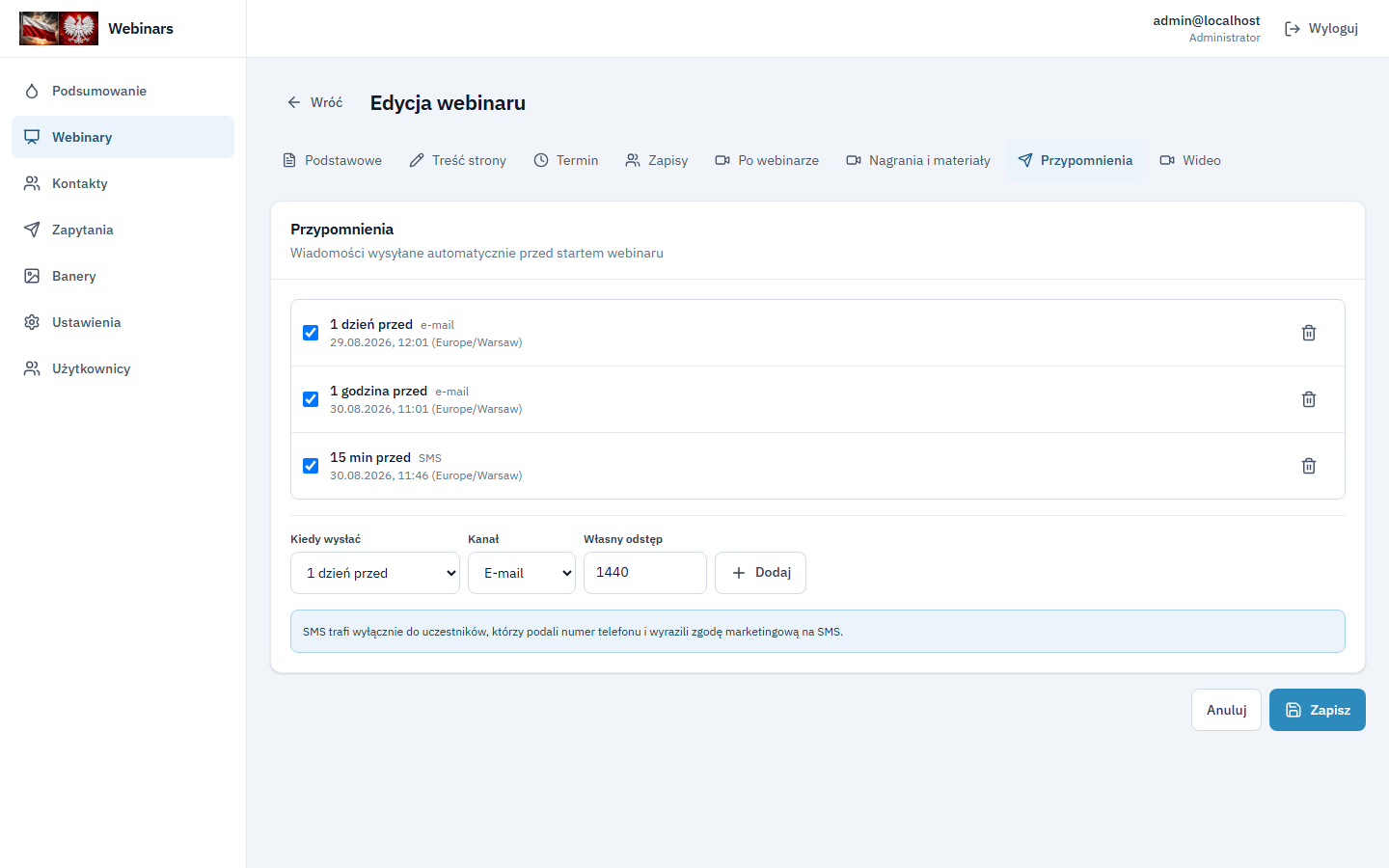Click the Podsumowanie droplet icon
Image resolution: width=1389 pixels, height=868 pixels.
(x=32, y=91)
